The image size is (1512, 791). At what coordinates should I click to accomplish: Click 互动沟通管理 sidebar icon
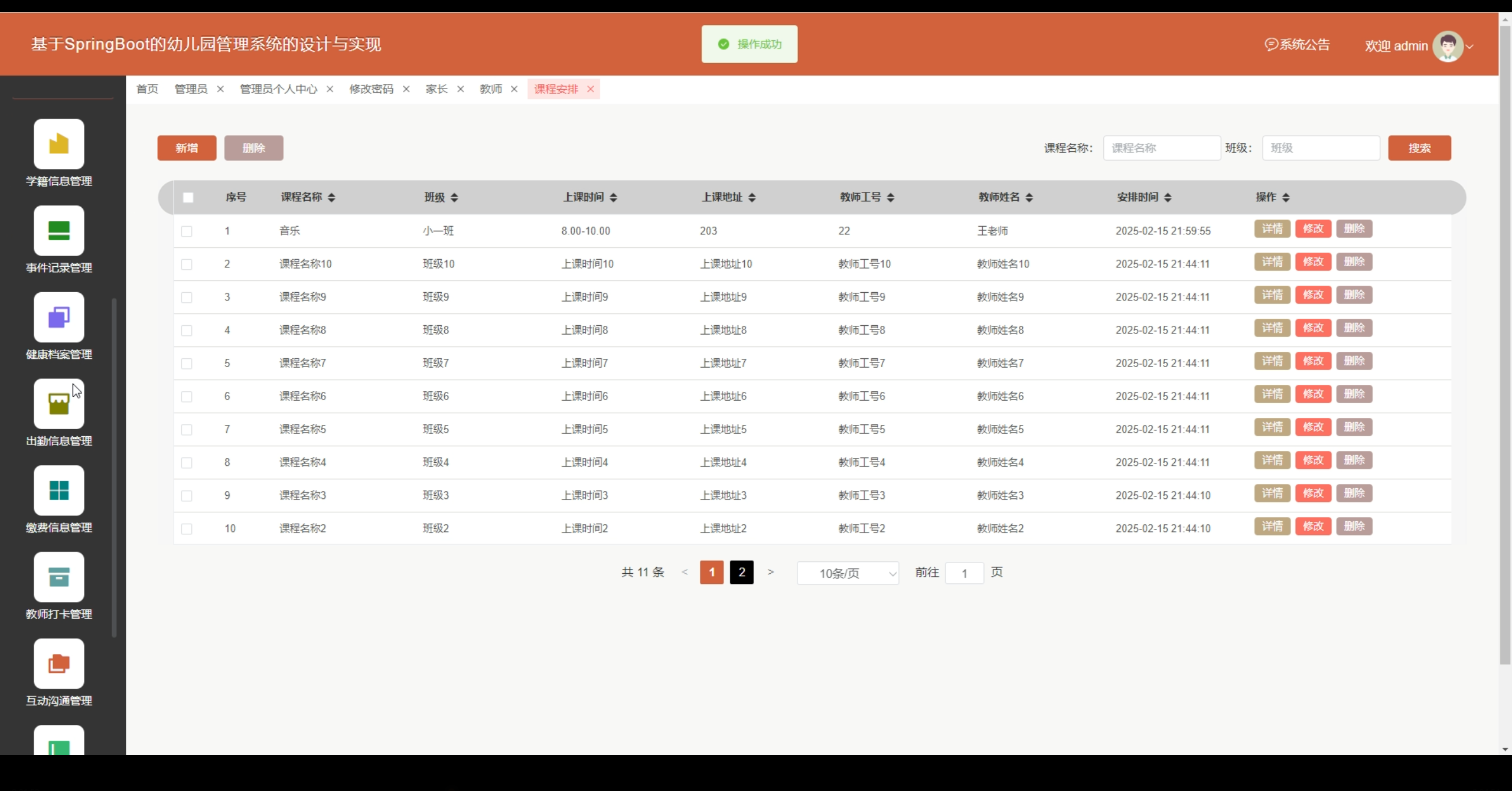pyautogui.click(x=59, y=664)
